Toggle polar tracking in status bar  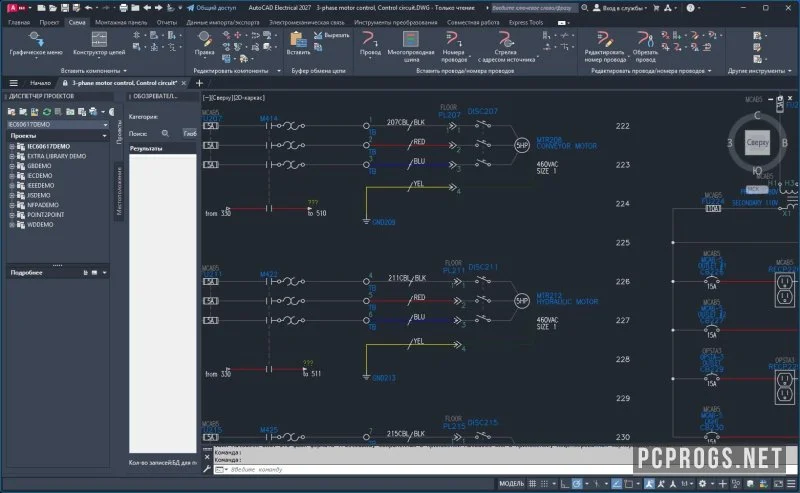(x=577, y=483)
